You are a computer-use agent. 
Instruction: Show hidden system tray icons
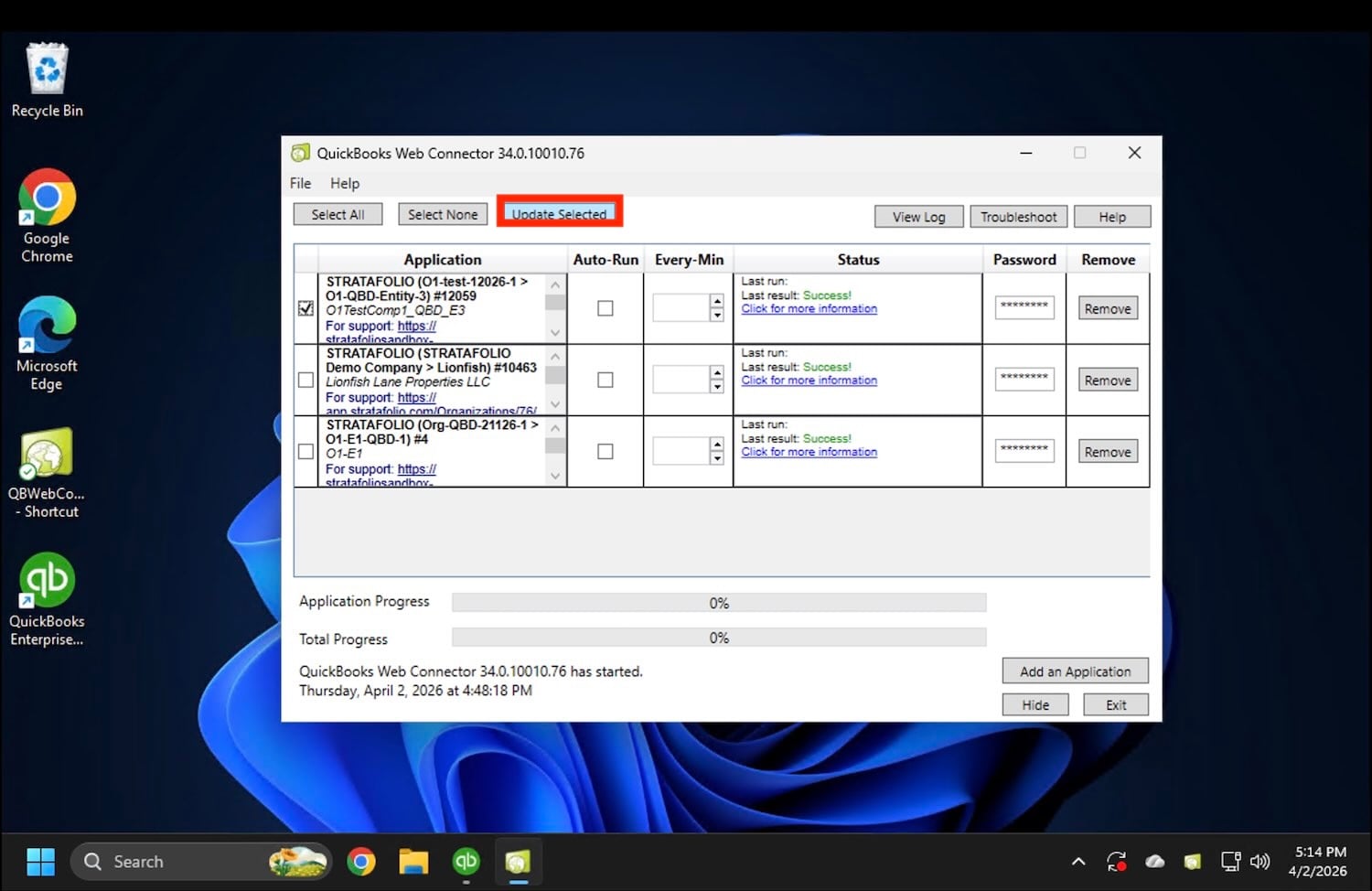(x=1078, y=862)
